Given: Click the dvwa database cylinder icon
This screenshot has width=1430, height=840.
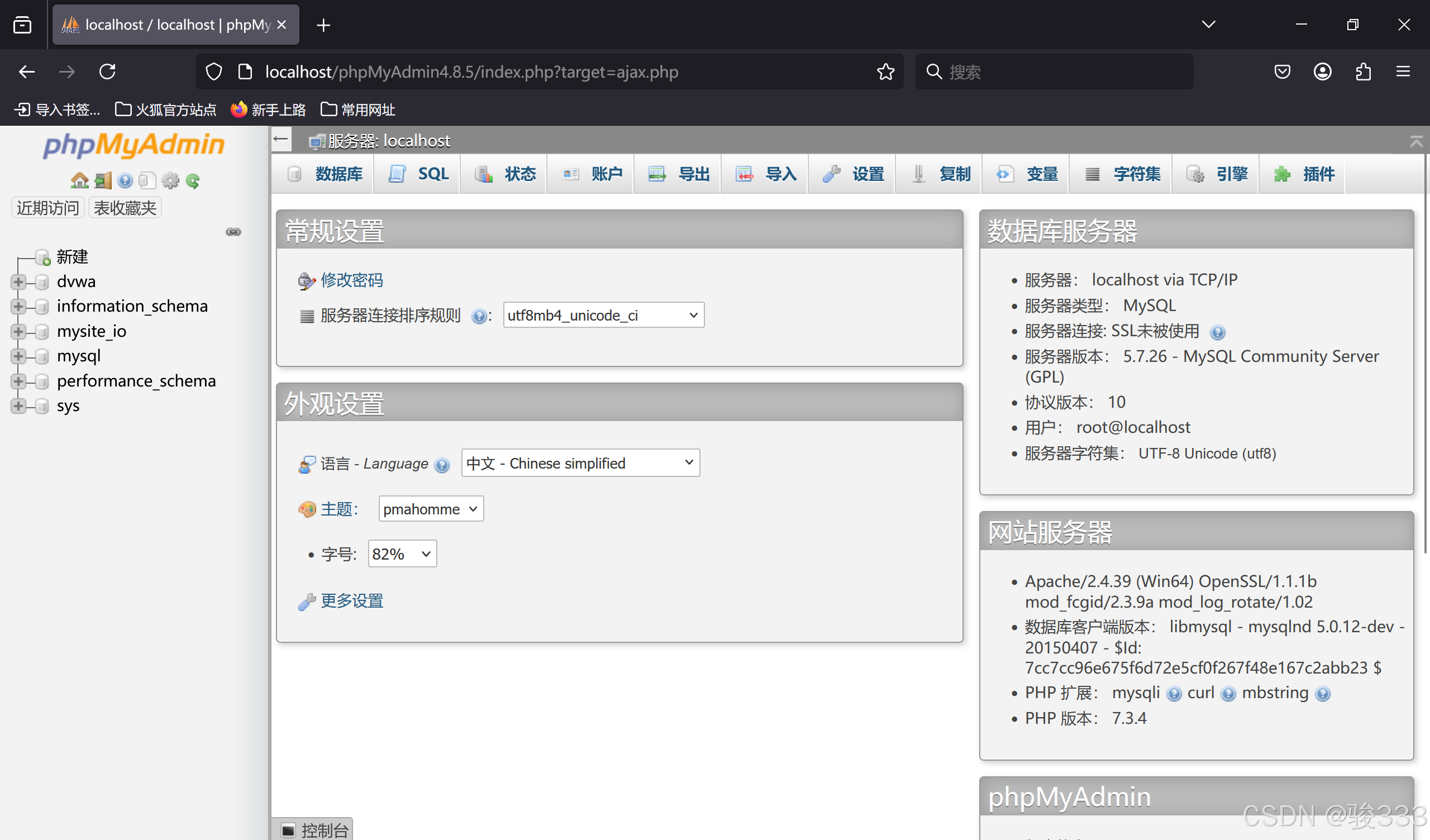Looking at the screenshot, I should (x=41, y=282).
